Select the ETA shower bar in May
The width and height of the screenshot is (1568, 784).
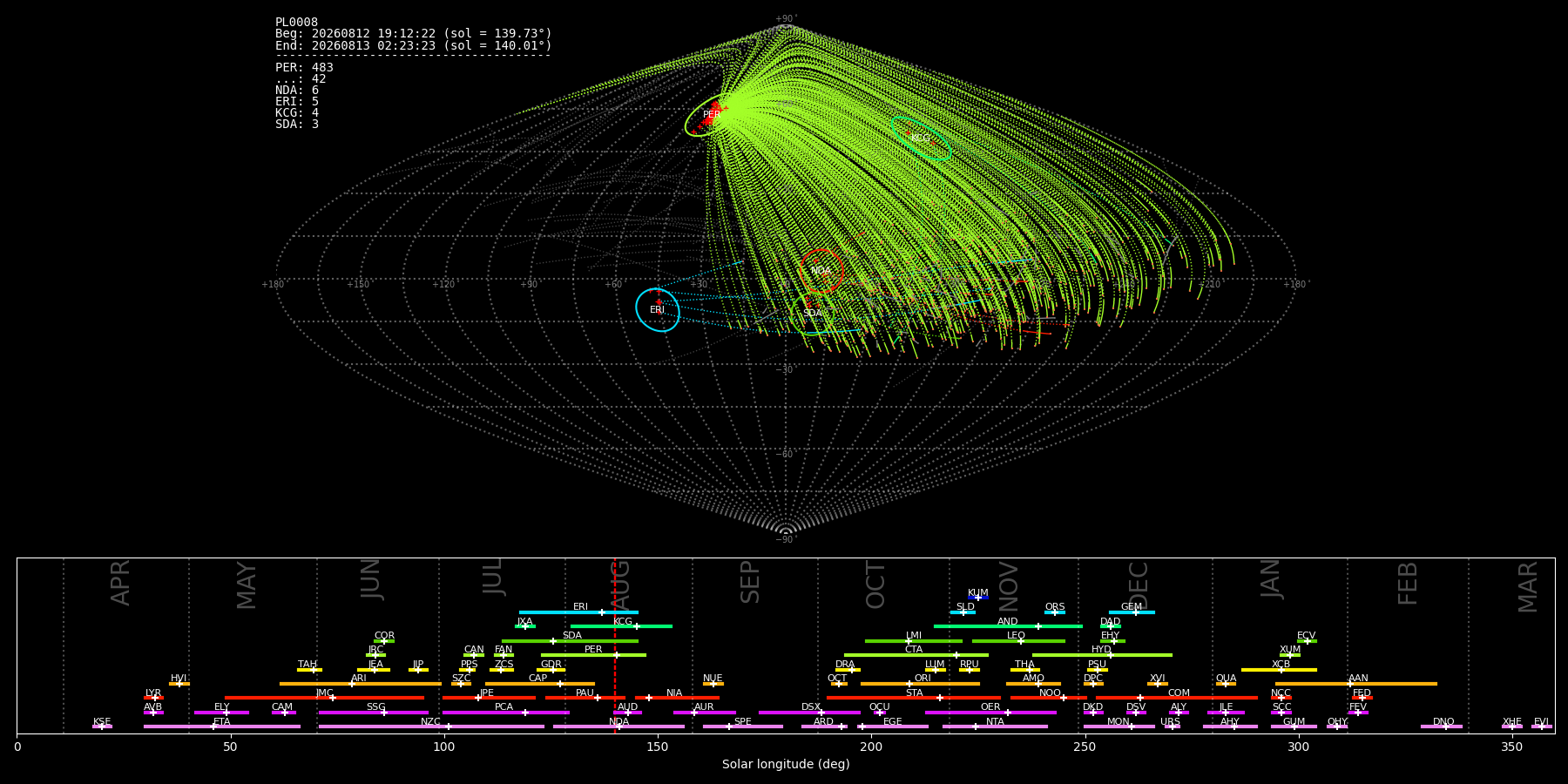click(222, 727)
